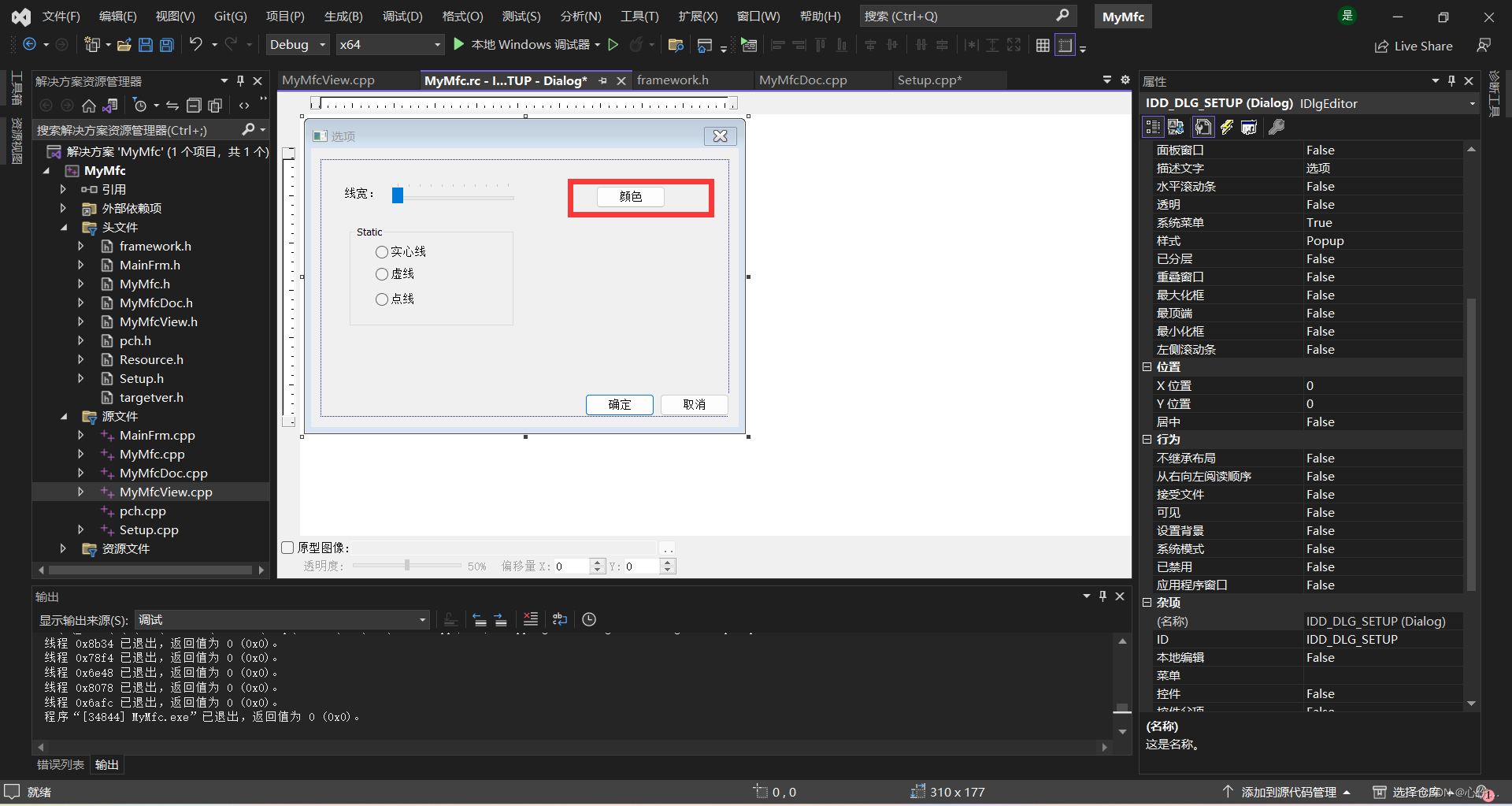Click the Test Dialog toolbar icon

[x=749, y=45]
